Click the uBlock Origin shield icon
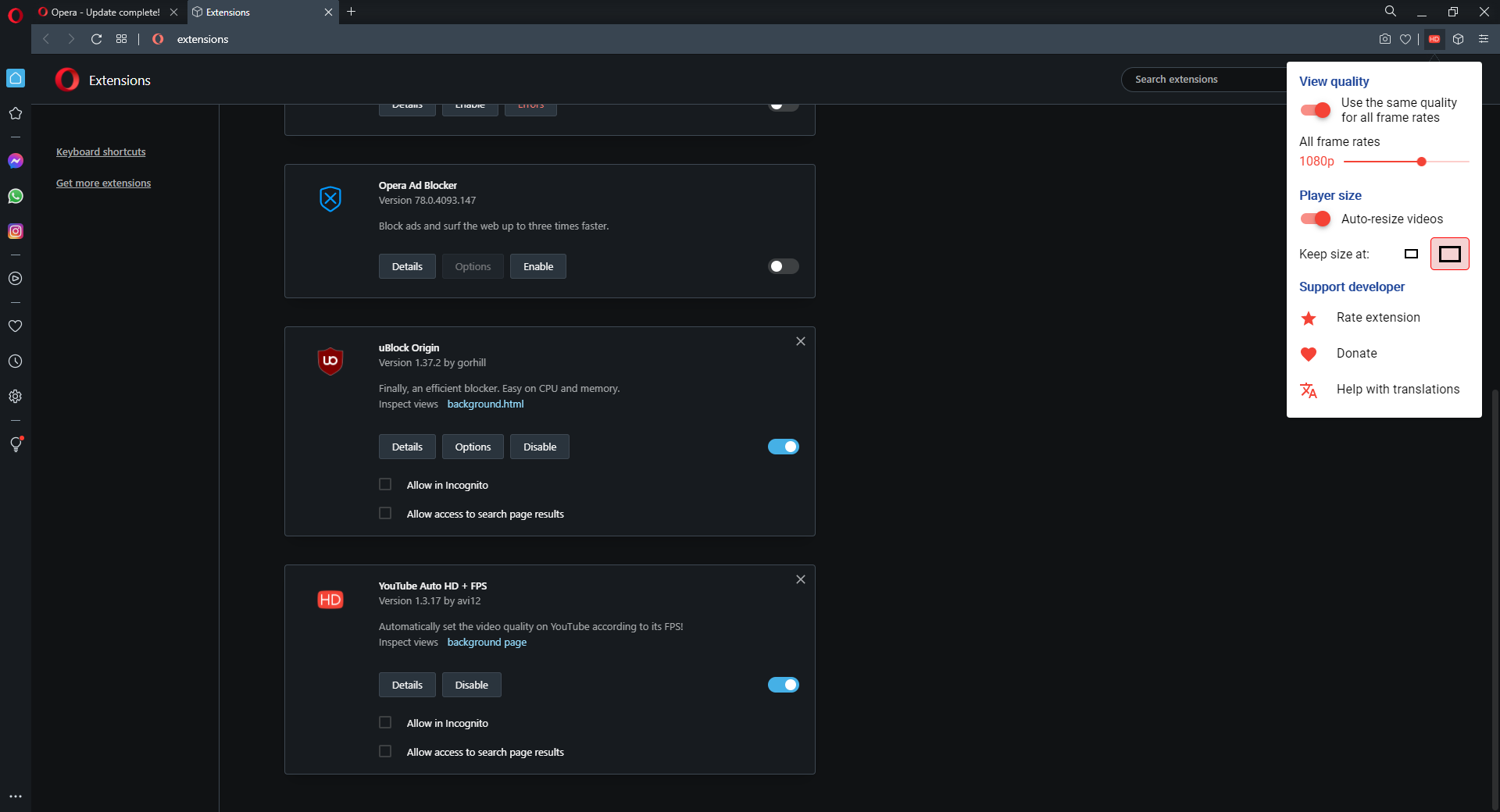Image resolution: width=1500 pixels, height=812 pixels. click(x=330, y=361)
